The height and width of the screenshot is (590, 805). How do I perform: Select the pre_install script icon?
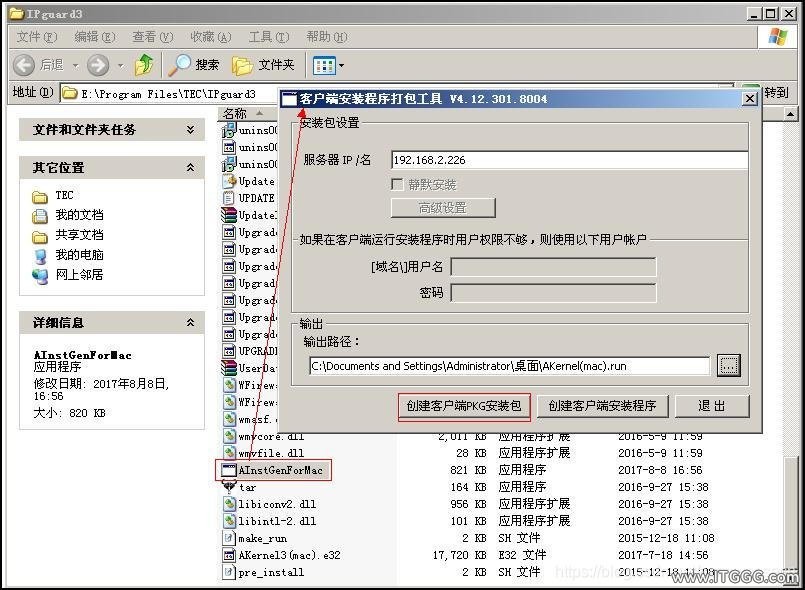click(228, 572)
